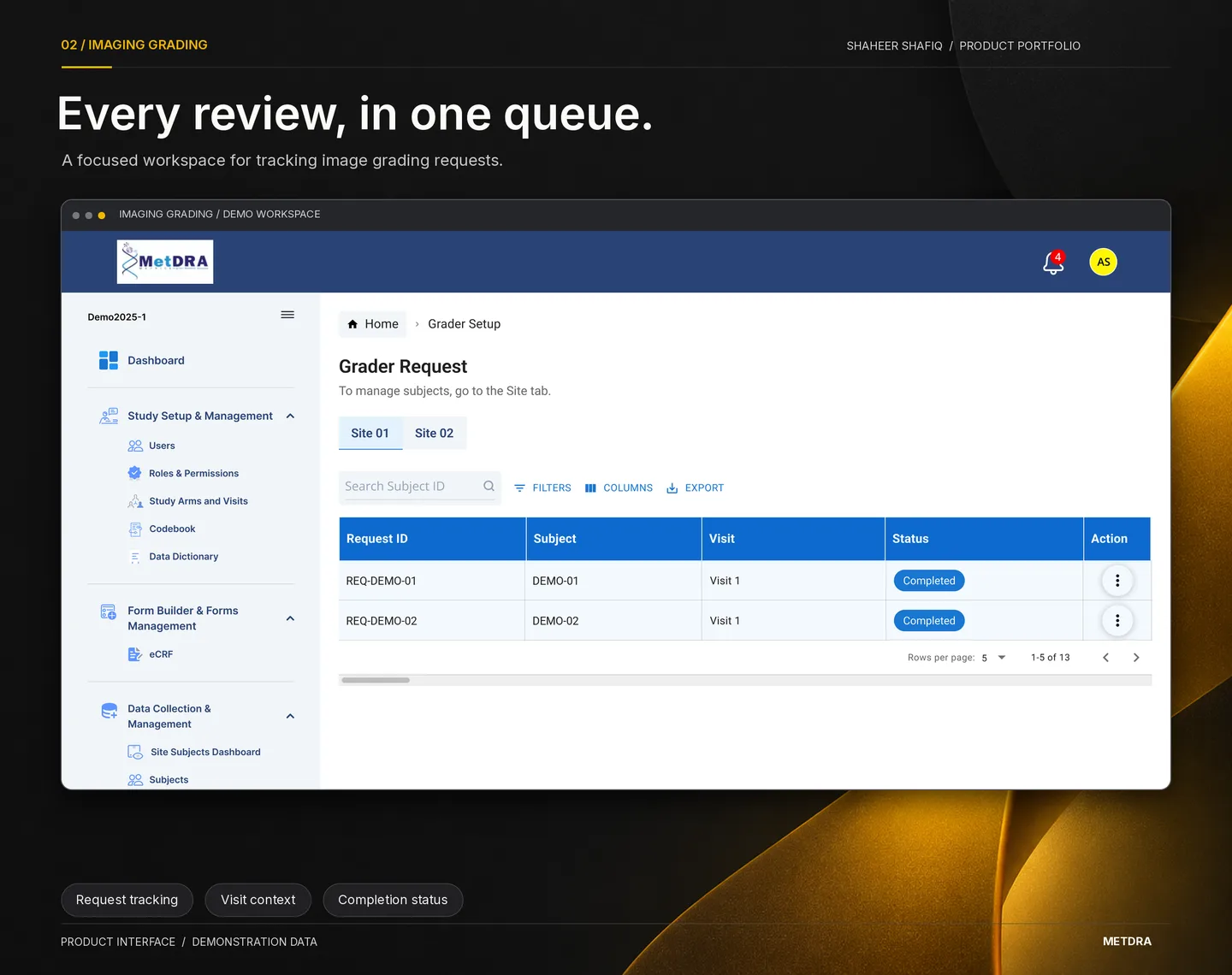Focus the Search Subject ID field

[419, 487]
